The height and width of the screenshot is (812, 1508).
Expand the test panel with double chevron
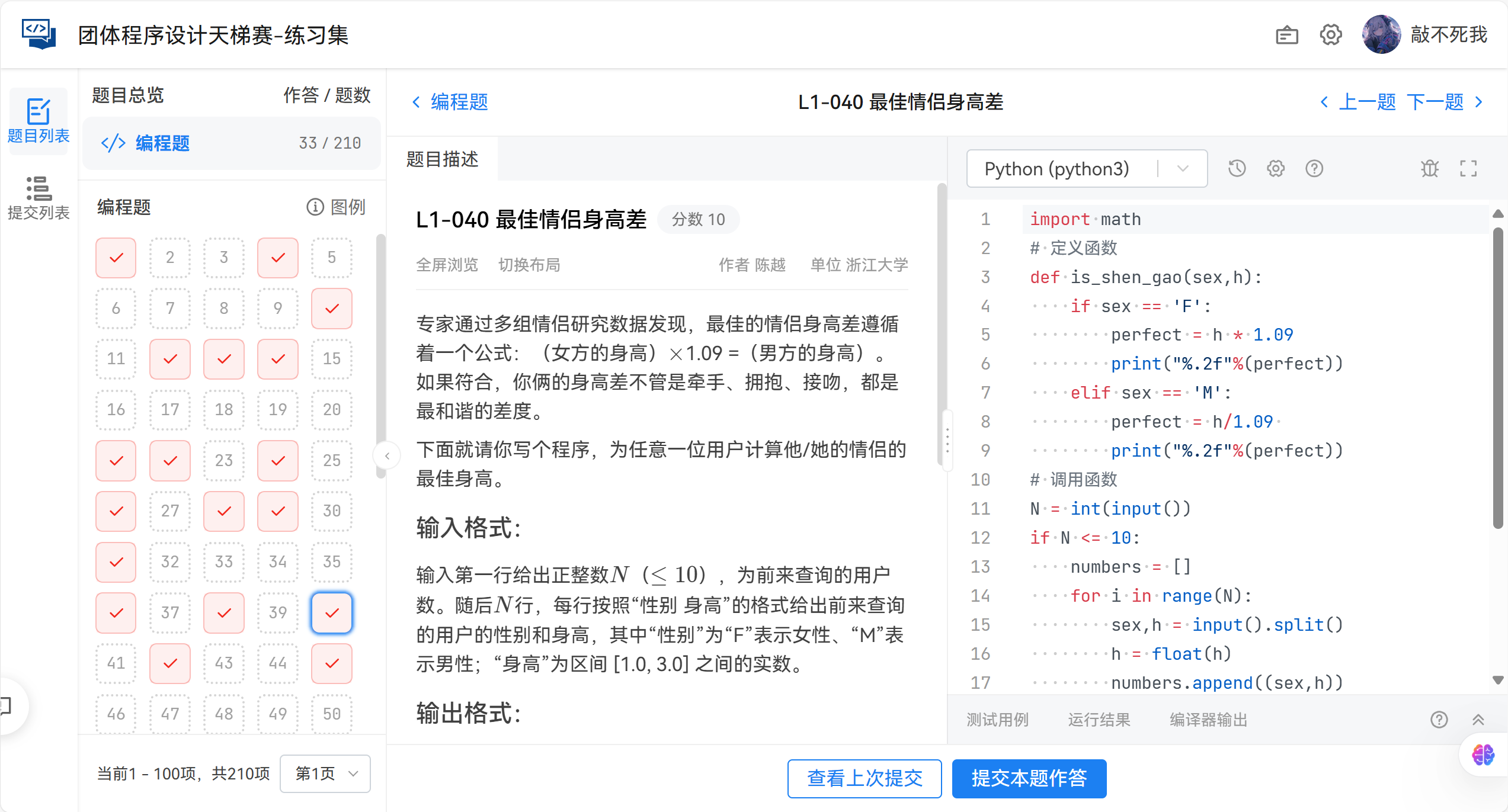click(x=1478, y=720)
